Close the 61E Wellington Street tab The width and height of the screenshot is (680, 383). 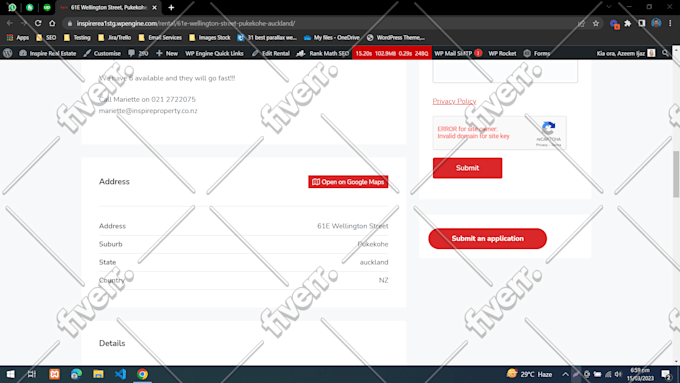[x=154, y=7]
